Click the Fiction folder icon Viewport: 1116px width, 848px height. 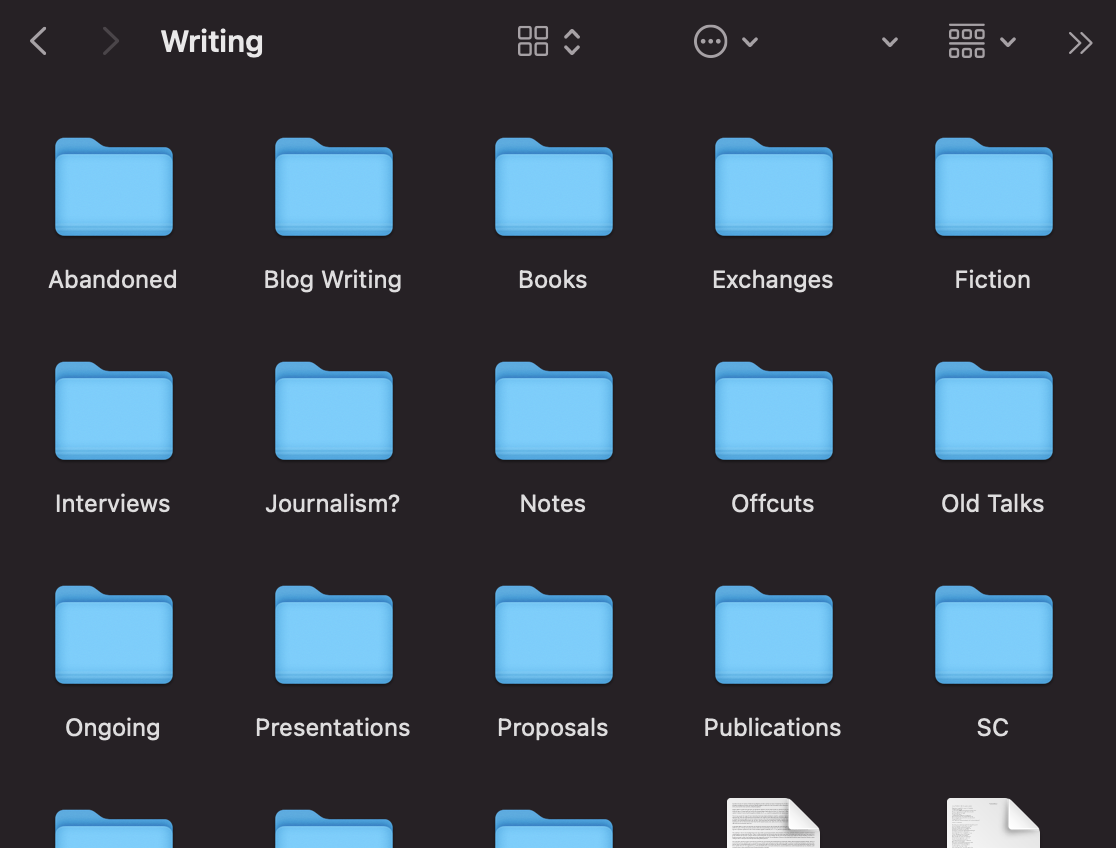pos(993,186)
